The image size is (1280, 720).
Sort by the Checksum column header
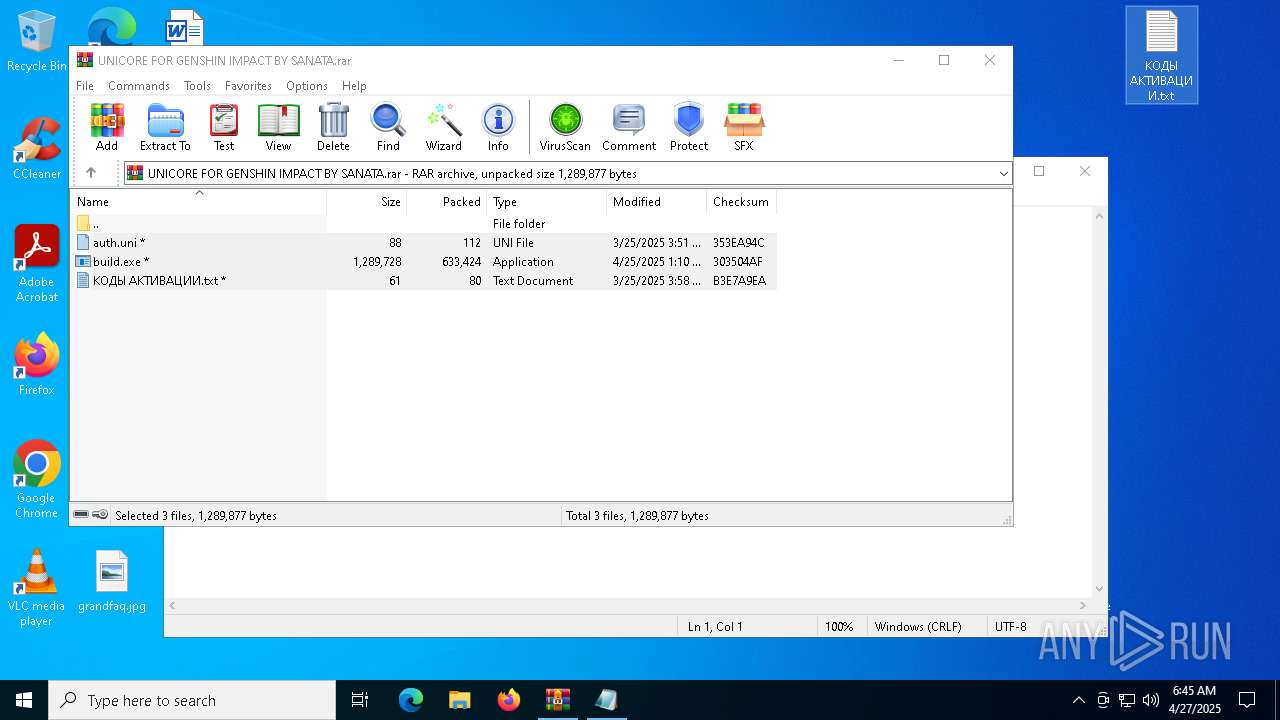741,202
